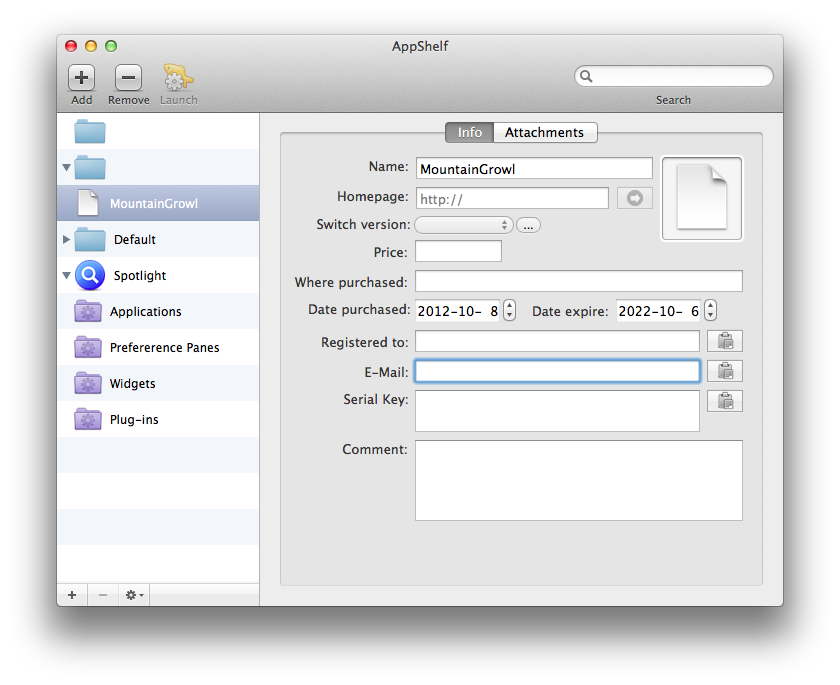This screenshot has height=685, width=840.
Task: Collapse the Spotlight group
Action: tap(66, 275)
